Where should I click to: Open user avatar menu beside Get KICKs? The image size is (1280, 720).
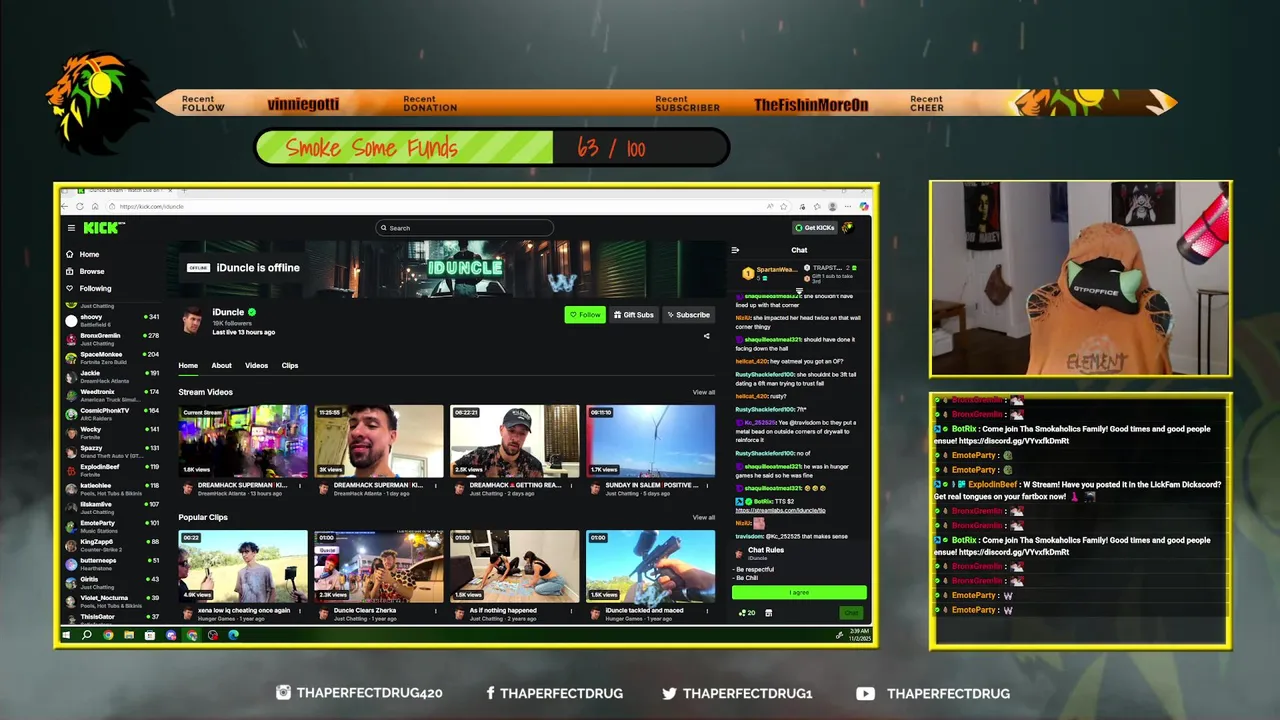point(847,228)
